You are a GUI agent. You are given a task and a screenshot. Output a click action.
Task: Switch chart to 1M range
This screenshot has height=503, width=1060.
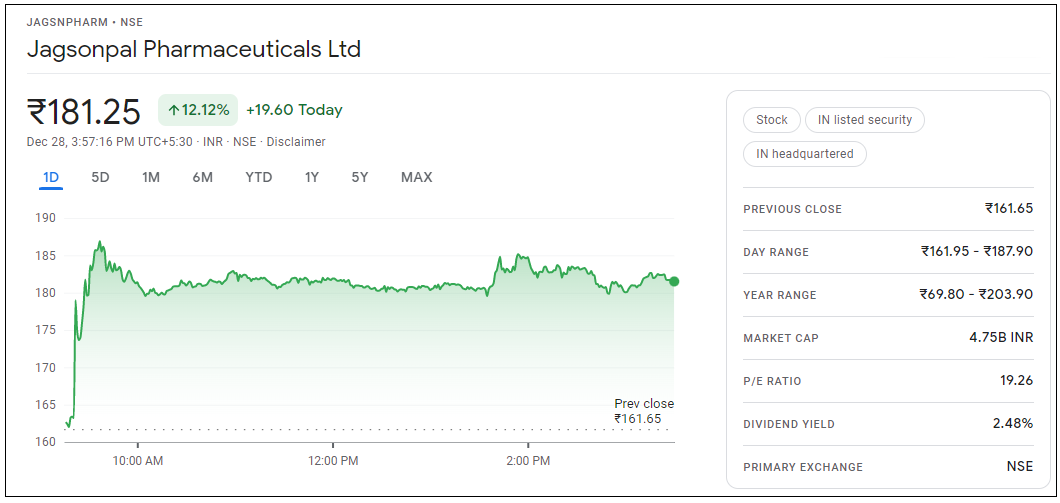click(x=151, y=178)
